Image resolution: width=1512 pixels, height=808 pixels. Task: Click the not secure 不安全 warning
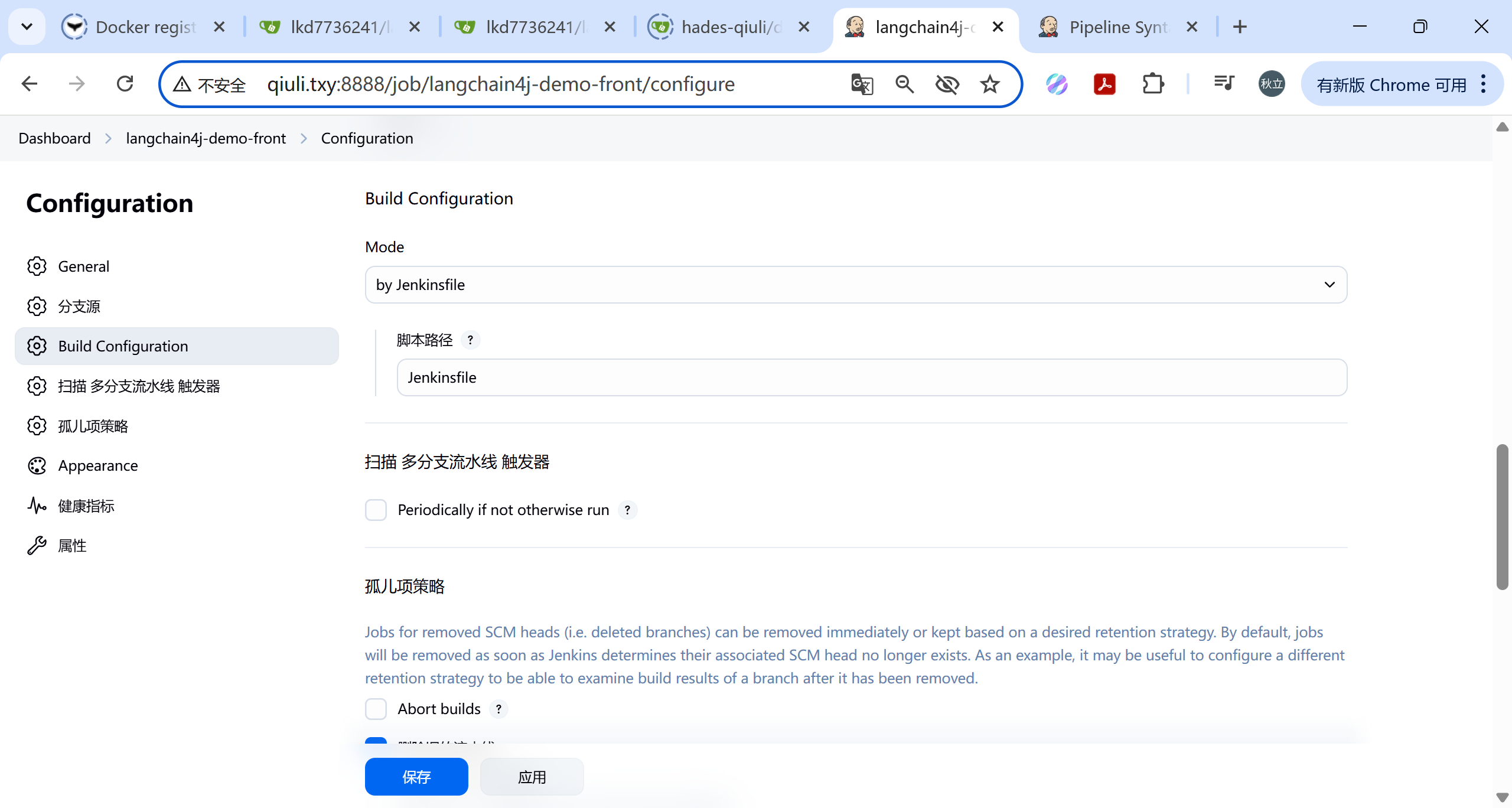(x=210, y=84)
